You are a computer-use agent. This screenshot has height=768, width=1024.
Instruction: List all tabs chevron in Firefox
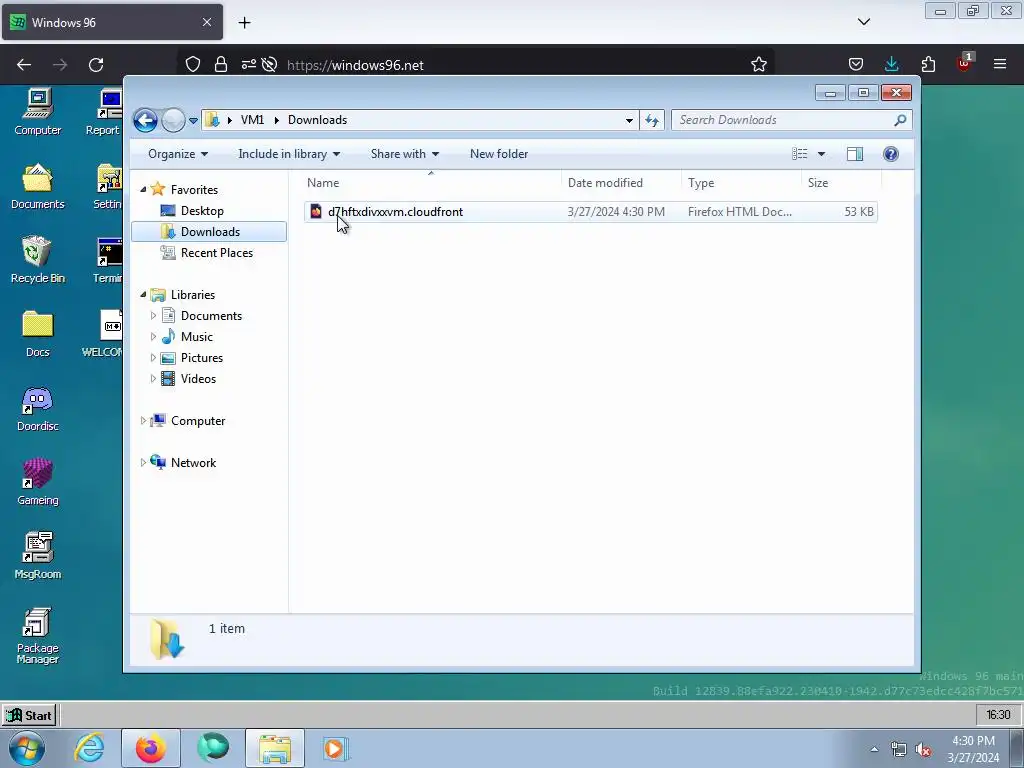click(863, 22)
